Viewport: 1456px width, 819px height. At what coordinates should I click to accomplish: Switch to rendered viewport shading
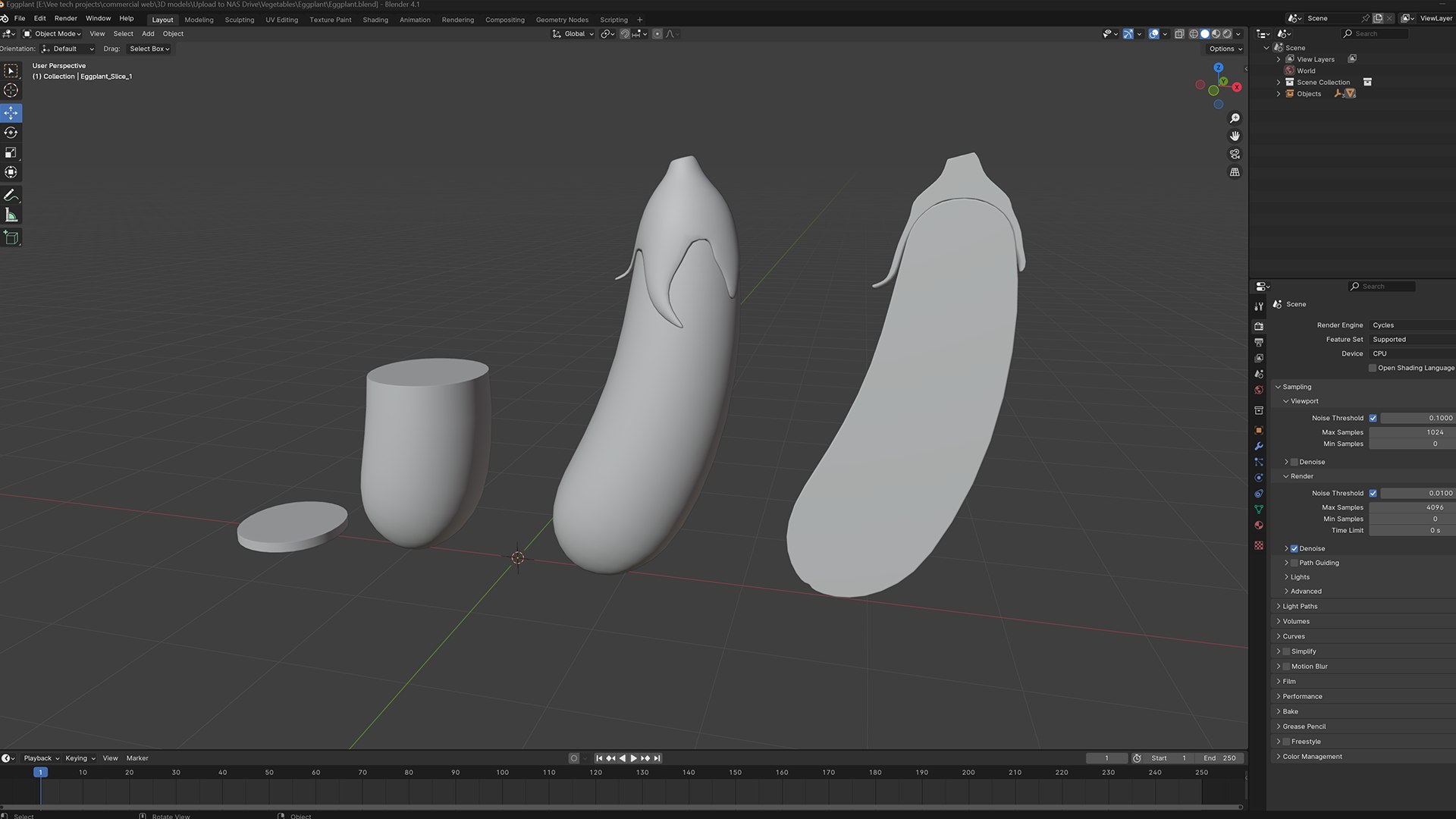[1227, 34]
